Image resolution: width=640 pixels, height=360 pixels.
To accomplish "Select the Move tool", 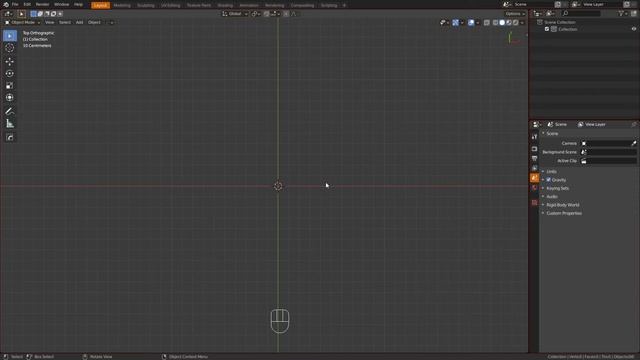I will pos(10,61).
